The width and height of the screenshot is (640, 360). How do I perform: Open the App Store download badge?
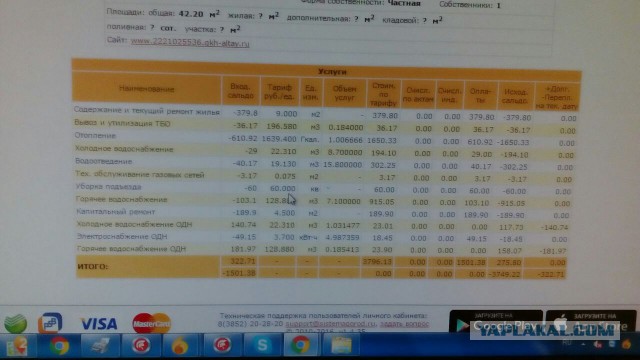click(x=591, y=323)
